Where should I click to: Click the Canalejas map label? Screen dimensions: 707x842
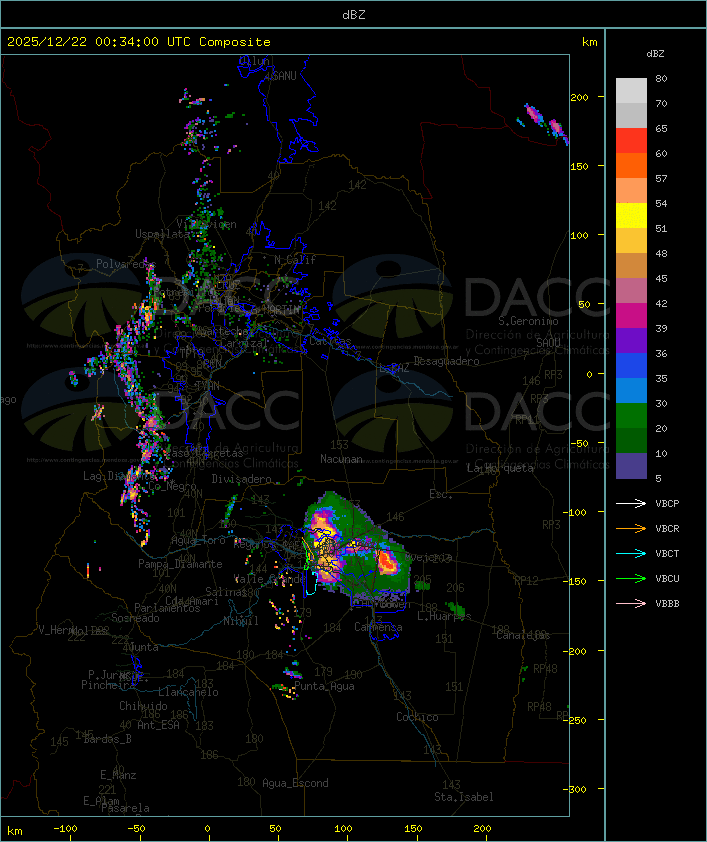[x=523, y=635]
